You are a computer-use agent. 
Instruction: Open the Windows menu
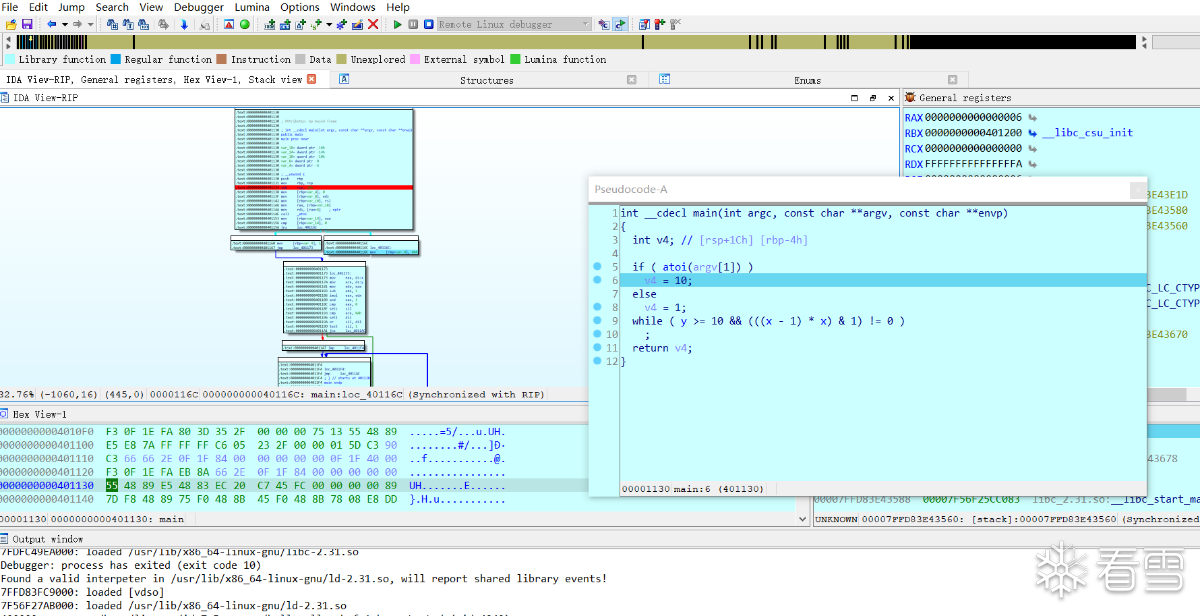353,7
